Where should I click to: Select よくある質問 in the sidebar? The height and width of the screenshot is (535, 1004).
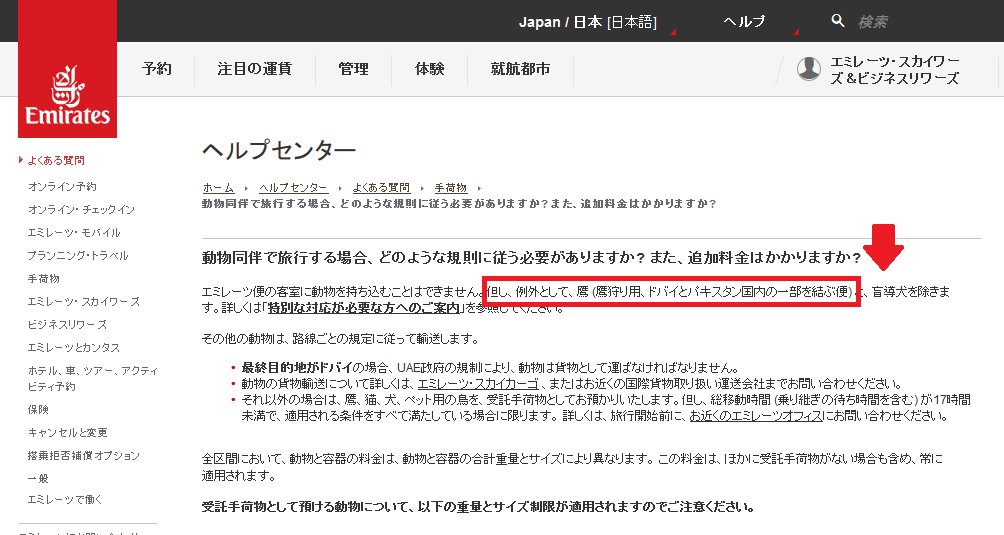pyautogui.click(x=56, y=160)
